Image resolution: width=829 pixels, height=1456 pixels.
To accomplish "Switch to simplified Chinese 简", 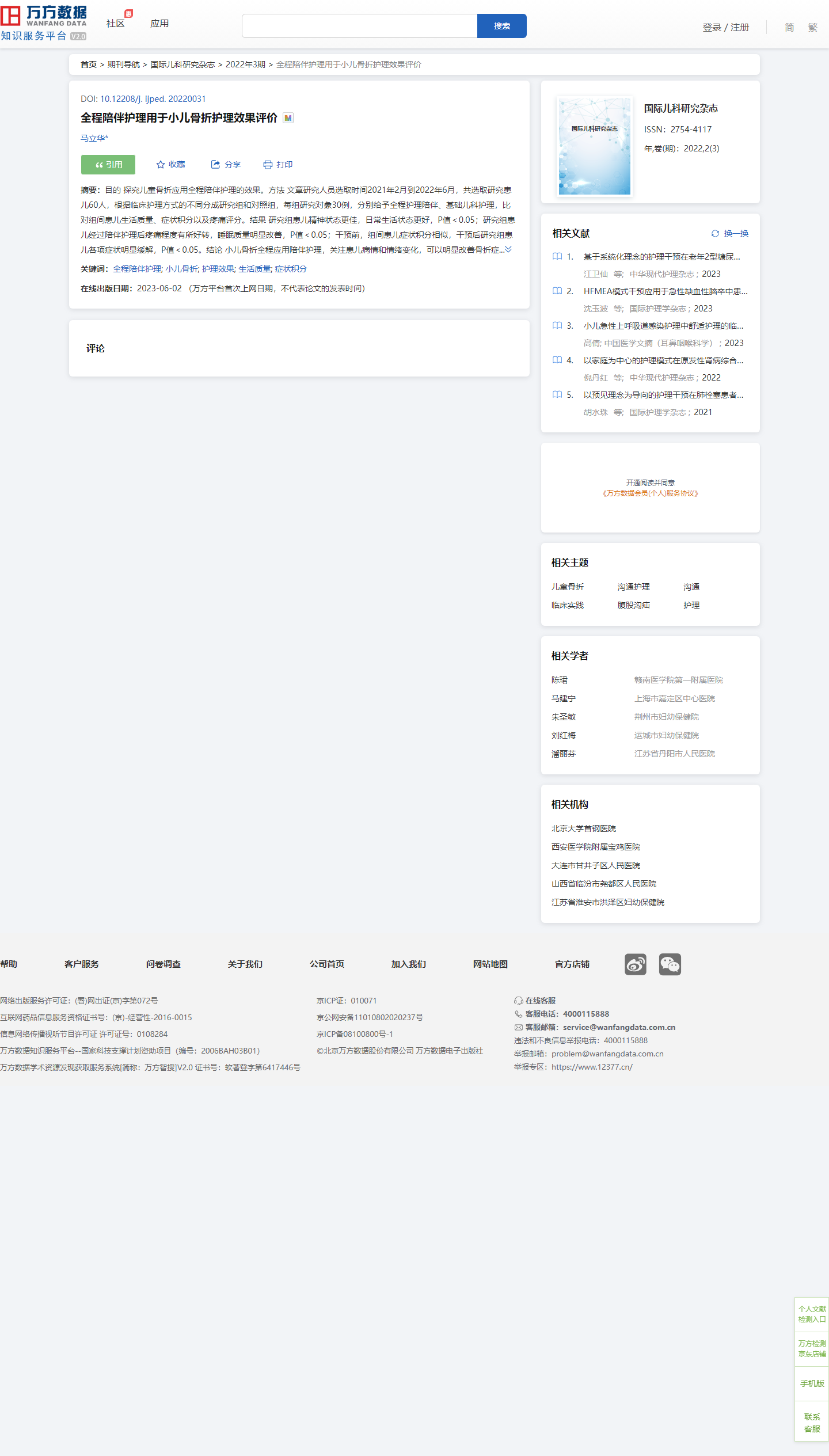I will (789, 28).
